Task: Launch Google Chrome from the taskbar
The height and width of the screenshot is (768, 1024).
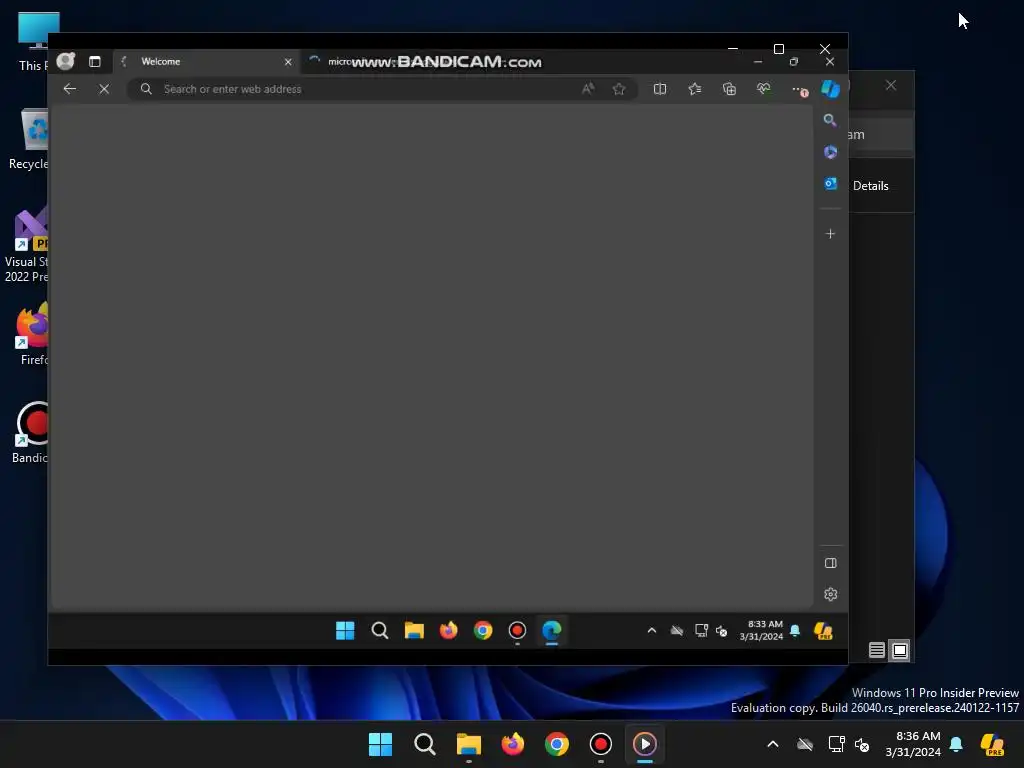Action: 556,744
